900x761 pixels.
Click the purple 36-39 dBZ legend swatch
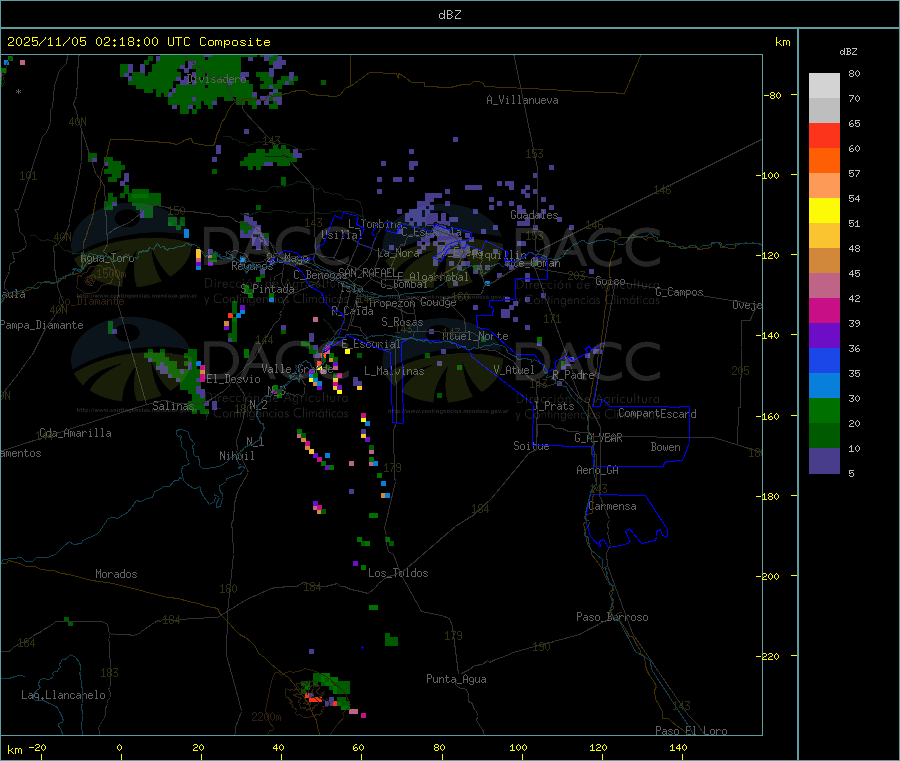(x=824, y=336)
